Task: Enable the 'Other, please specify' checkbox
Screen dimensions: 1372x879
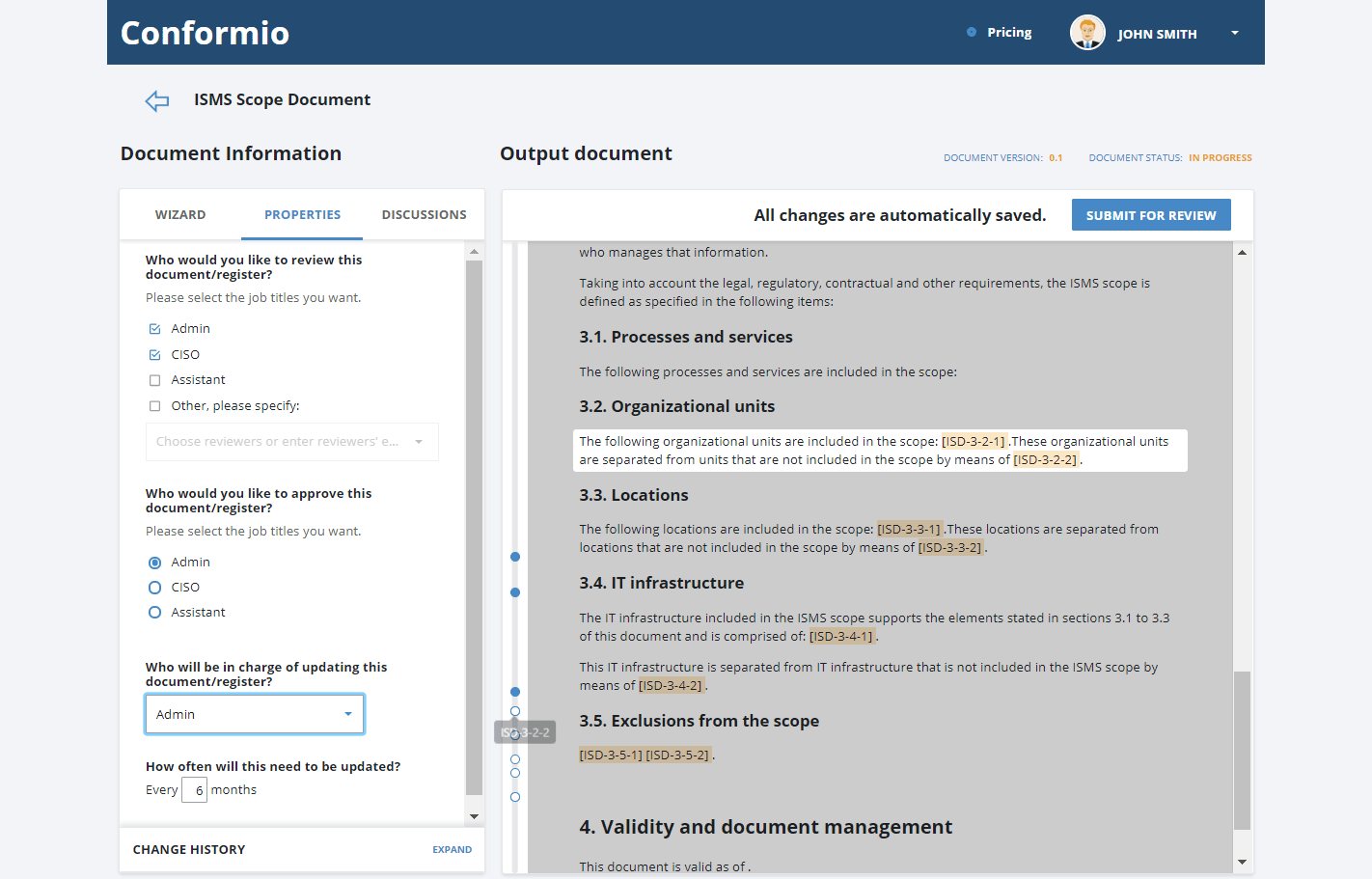Action: 154,406
